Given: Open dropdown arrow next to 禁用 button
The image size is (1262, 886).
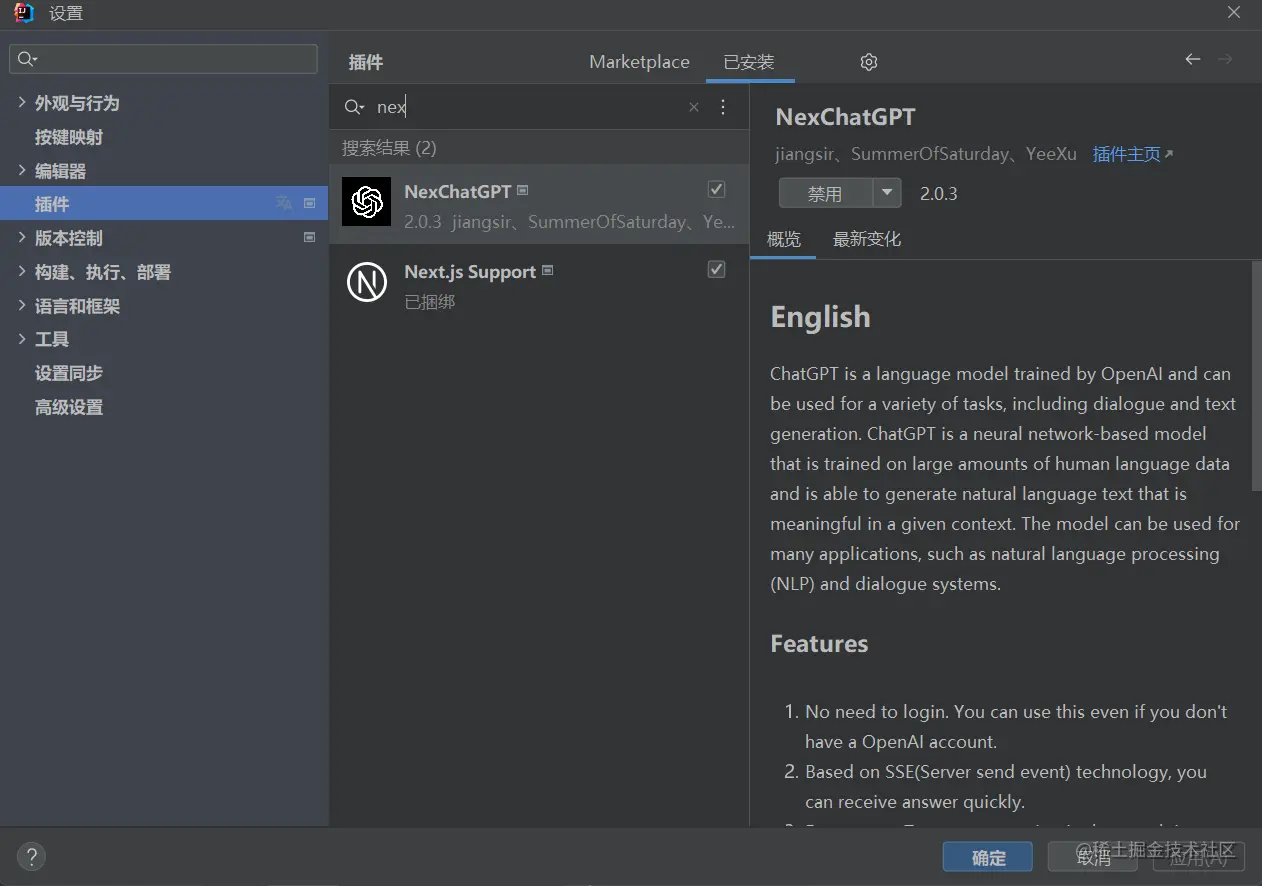Looking at the screenshot, I should [887, 193].
